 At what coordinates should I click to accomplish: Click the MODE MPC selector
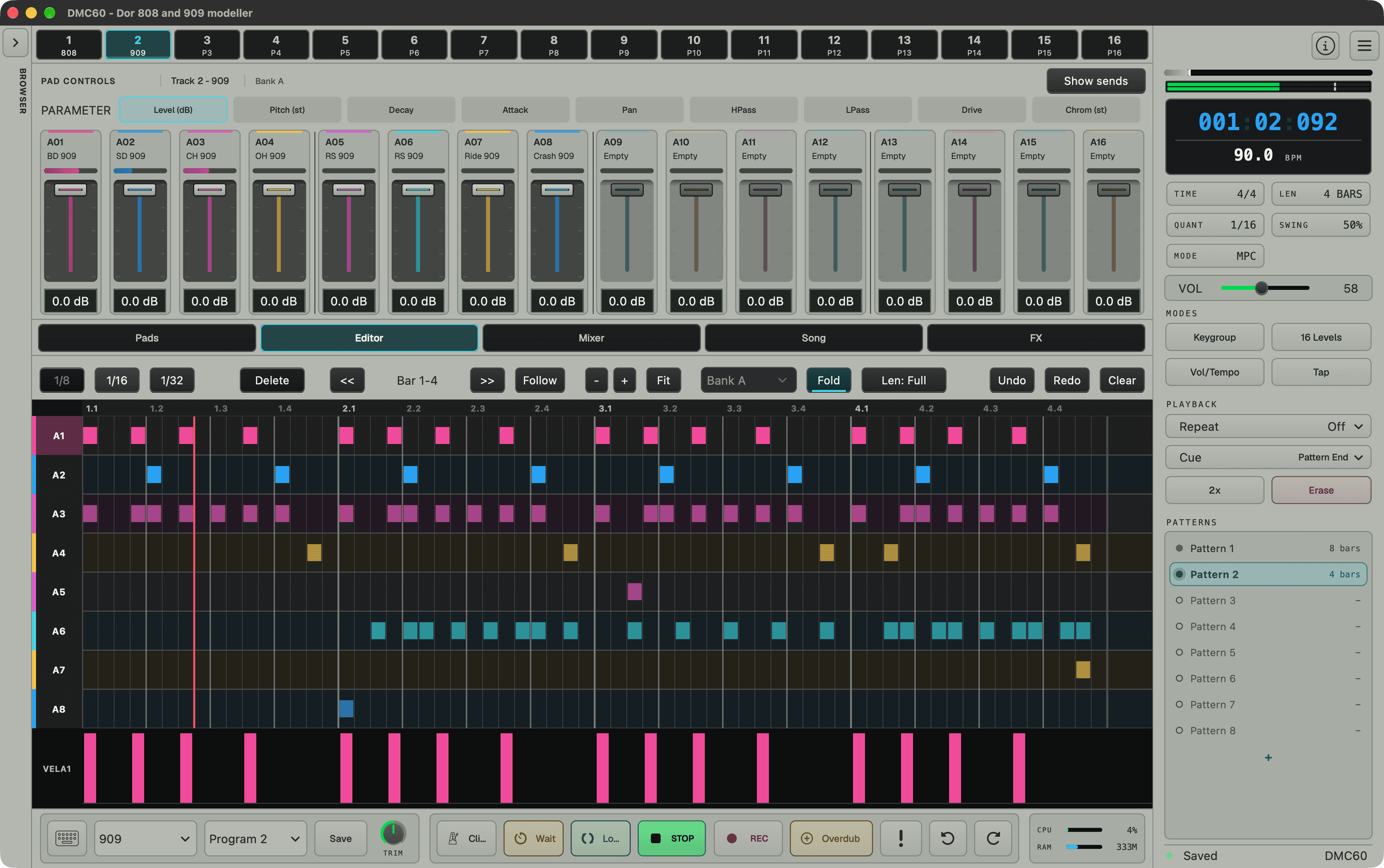click(1215, 256)
